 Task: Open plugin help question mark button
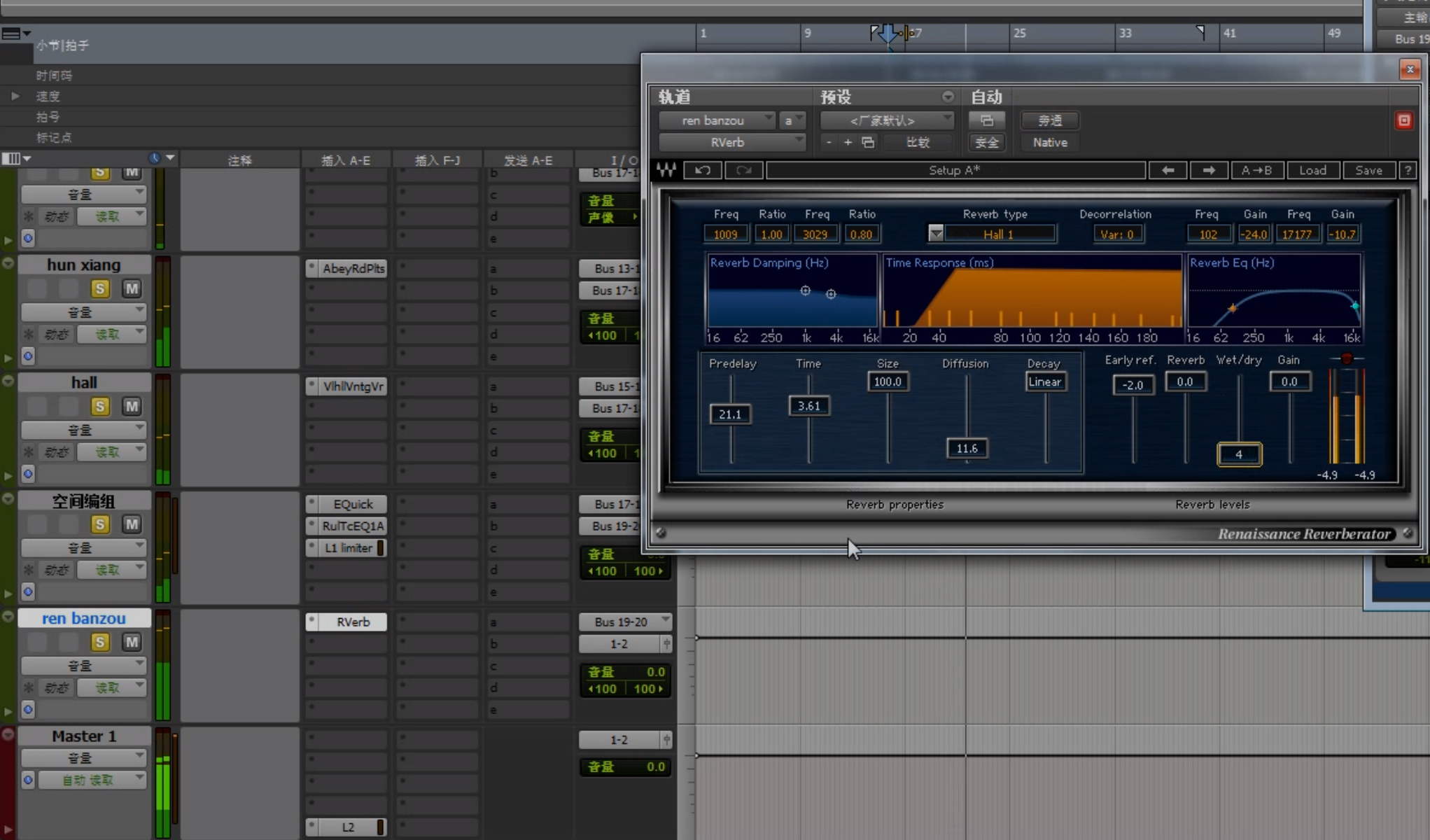click(1408, 170)
